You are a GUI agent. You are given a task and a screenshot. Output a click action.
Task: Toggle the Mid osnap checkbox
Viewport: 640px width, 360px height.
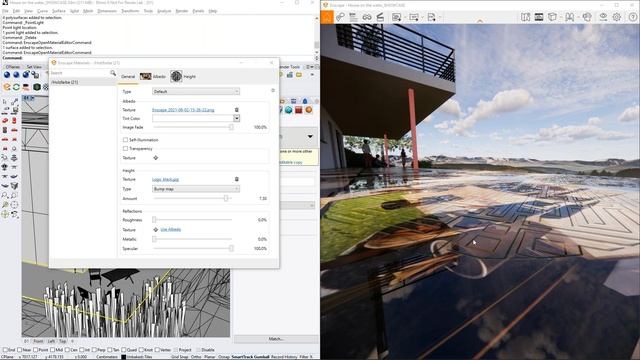(53, 350)
